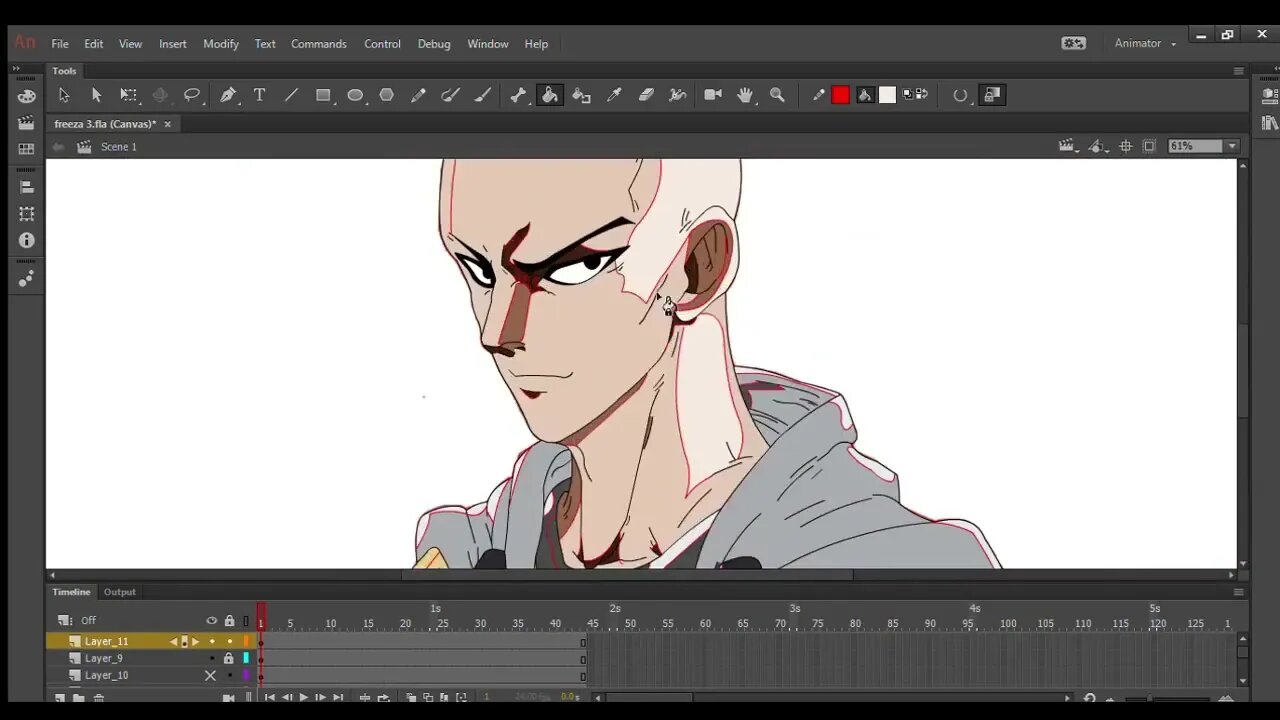Show hidden Layer_10 via X mark
Image resolution: width=1280 pixels, height=720 pixels.
[x=210, y=675]
